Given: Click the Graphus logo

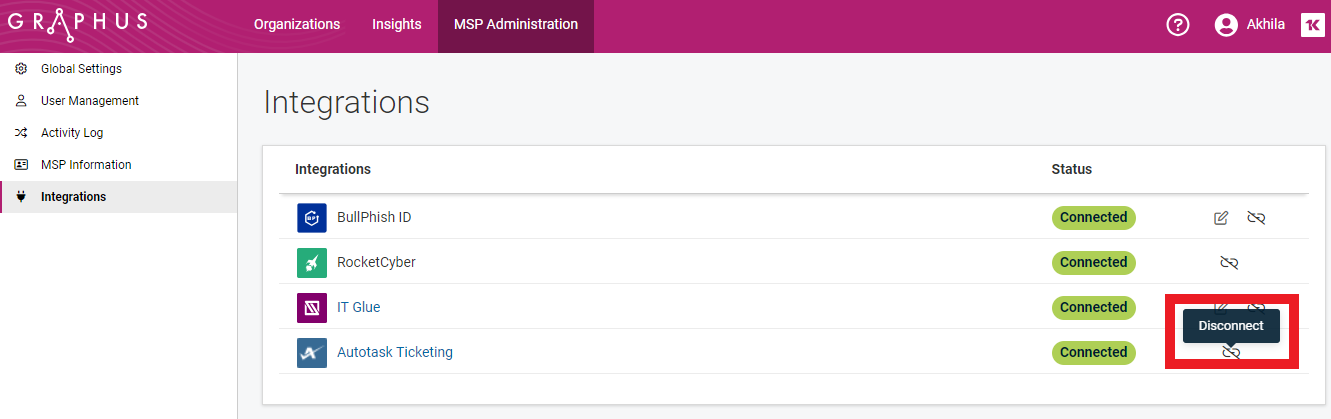Looking at the screenshot, I should click(78, 24).
